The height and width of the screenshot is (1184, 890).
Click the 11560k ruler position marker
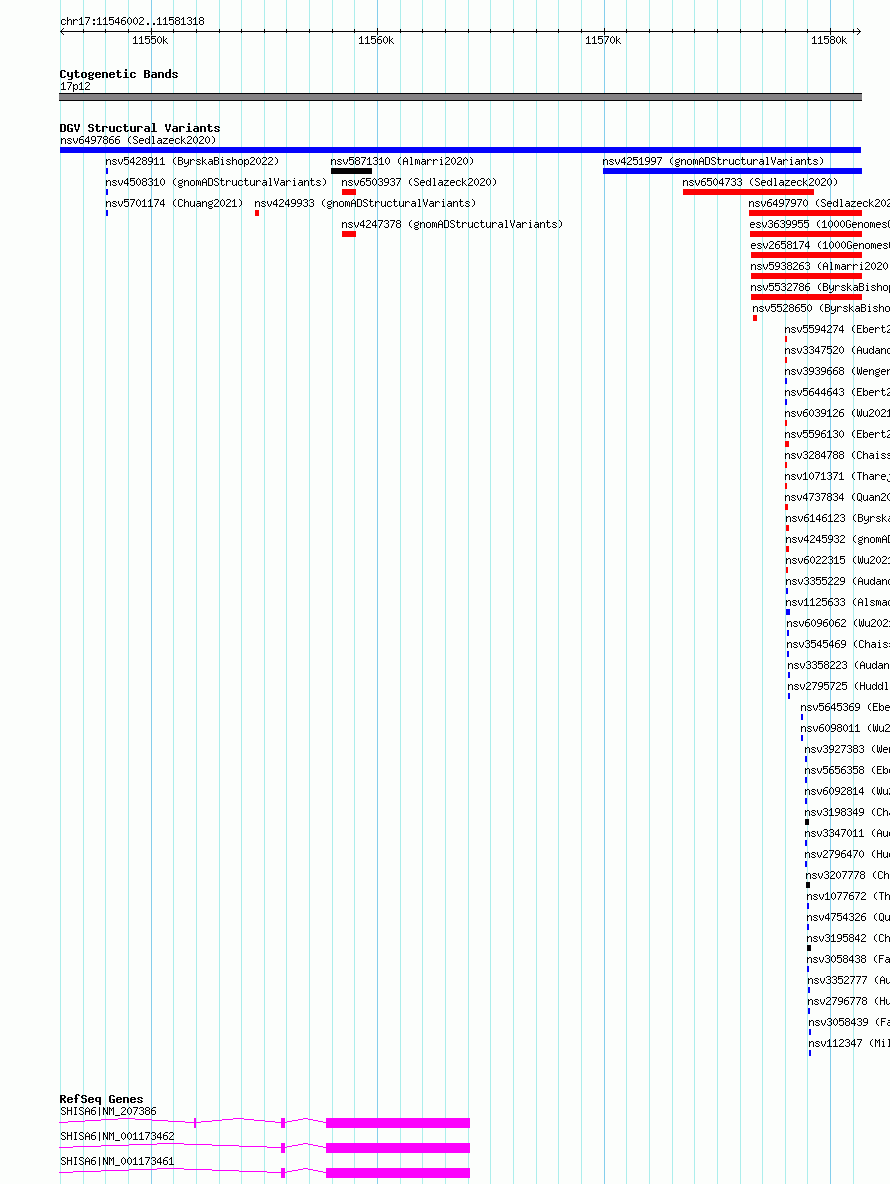[x=376, y=41]
